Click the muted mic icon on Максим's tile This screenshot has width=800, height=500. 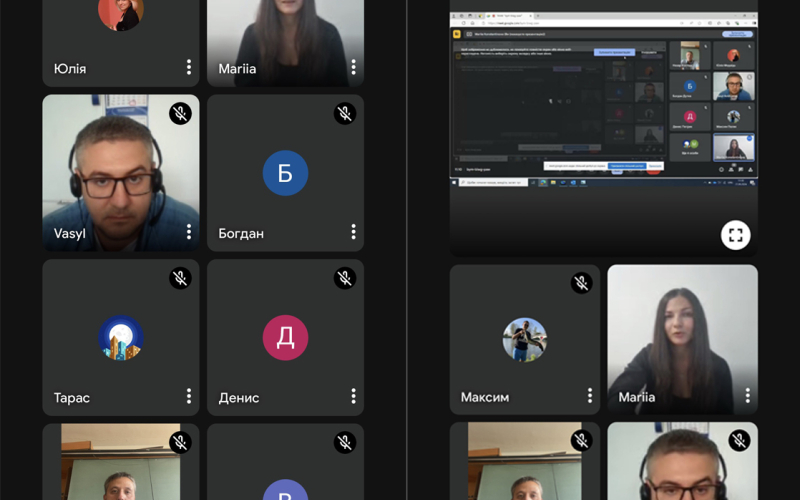coord(581,283)
